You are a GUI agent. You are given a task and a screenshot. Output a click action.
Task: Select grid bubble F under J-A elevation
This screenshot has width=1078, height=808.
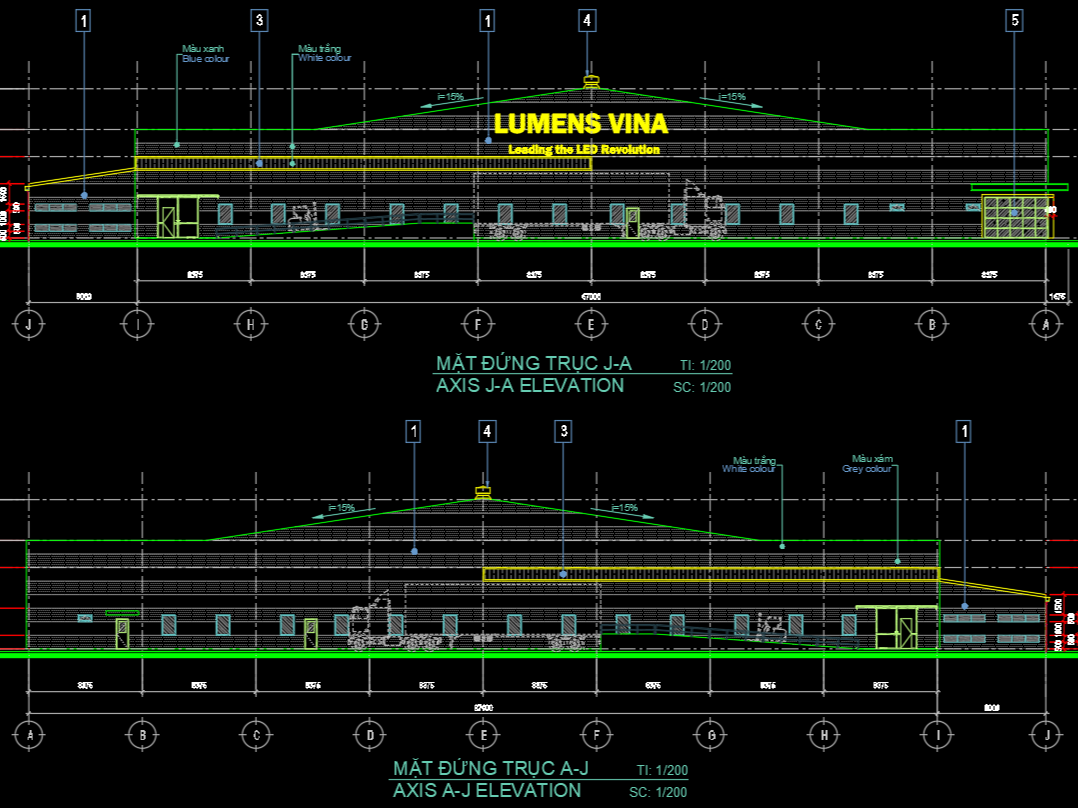[x=478, y=324]
